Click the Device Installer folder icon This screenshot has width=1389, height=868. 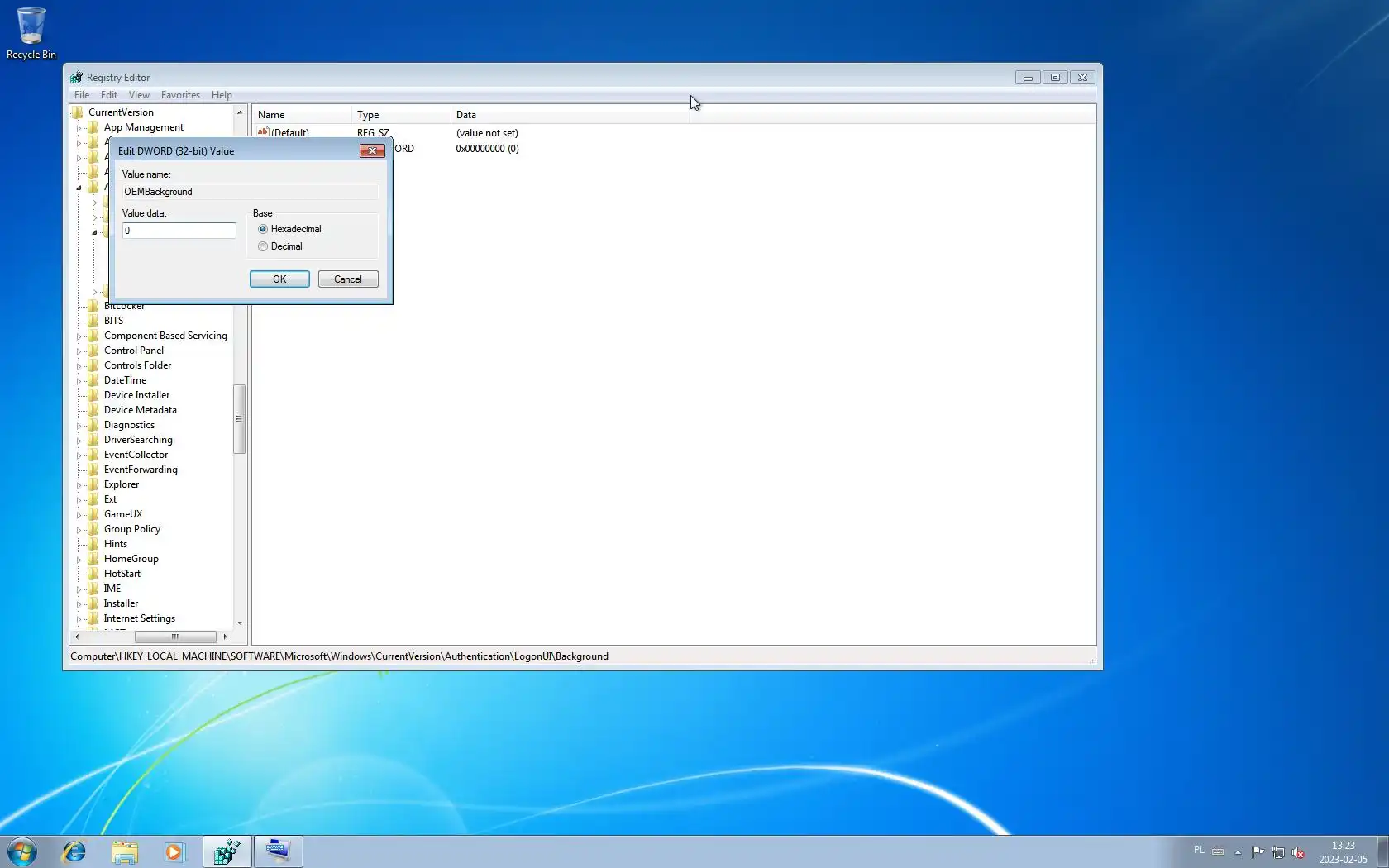click(x=93, y=395)
